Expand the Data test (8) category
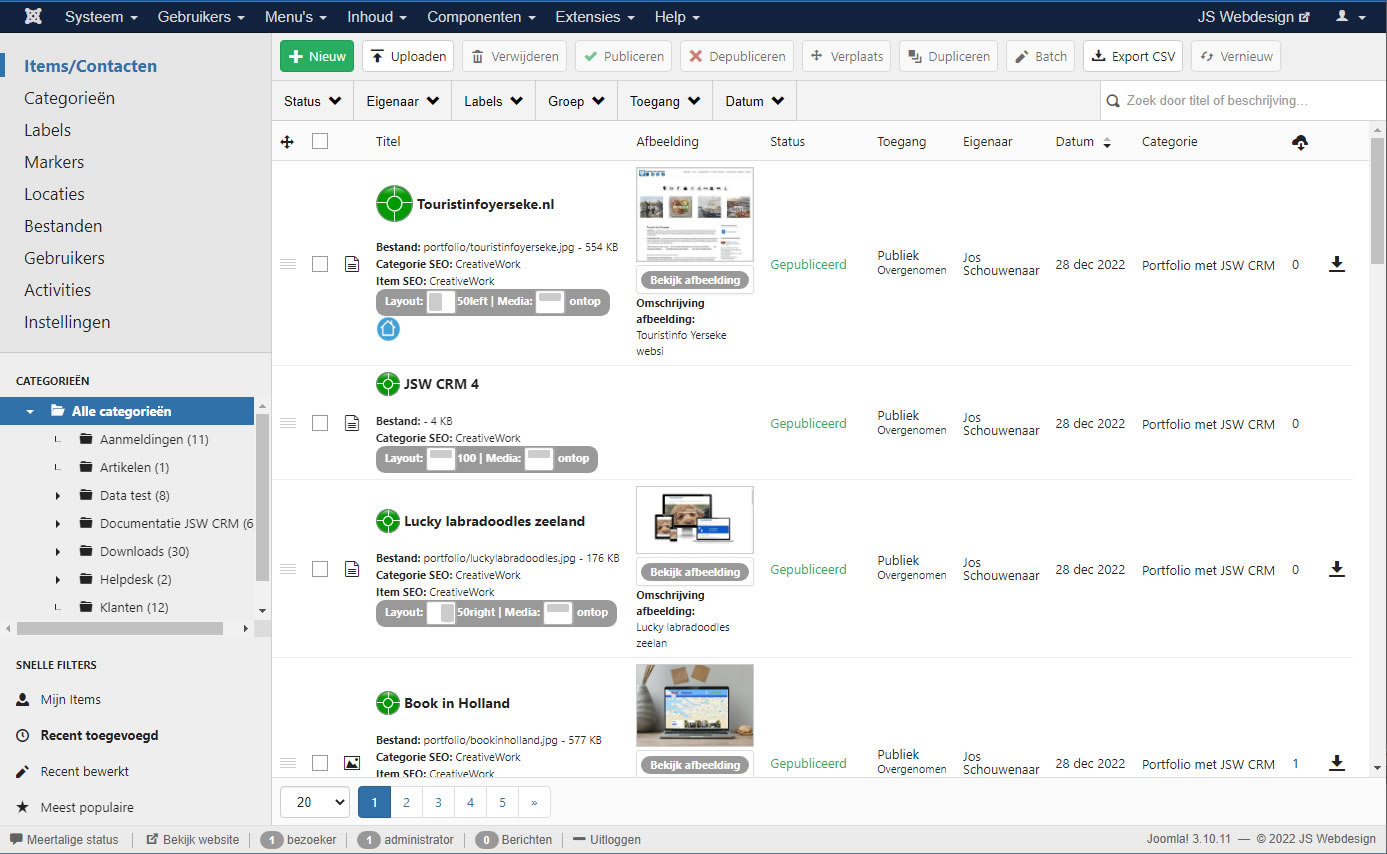The width and height of the screenshot is (1387, 854). point(58,496)
